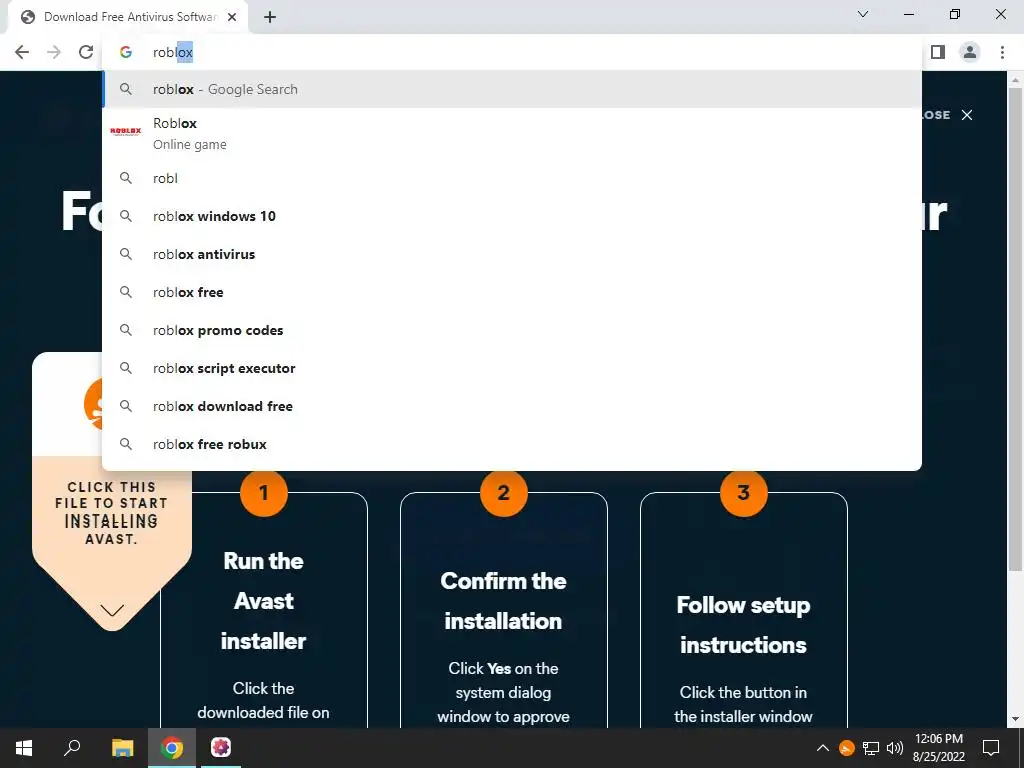The width and height of the screenshot is (1024, 768).
Task: Open File Explorer from the taskbar
Action: [122, 748]
